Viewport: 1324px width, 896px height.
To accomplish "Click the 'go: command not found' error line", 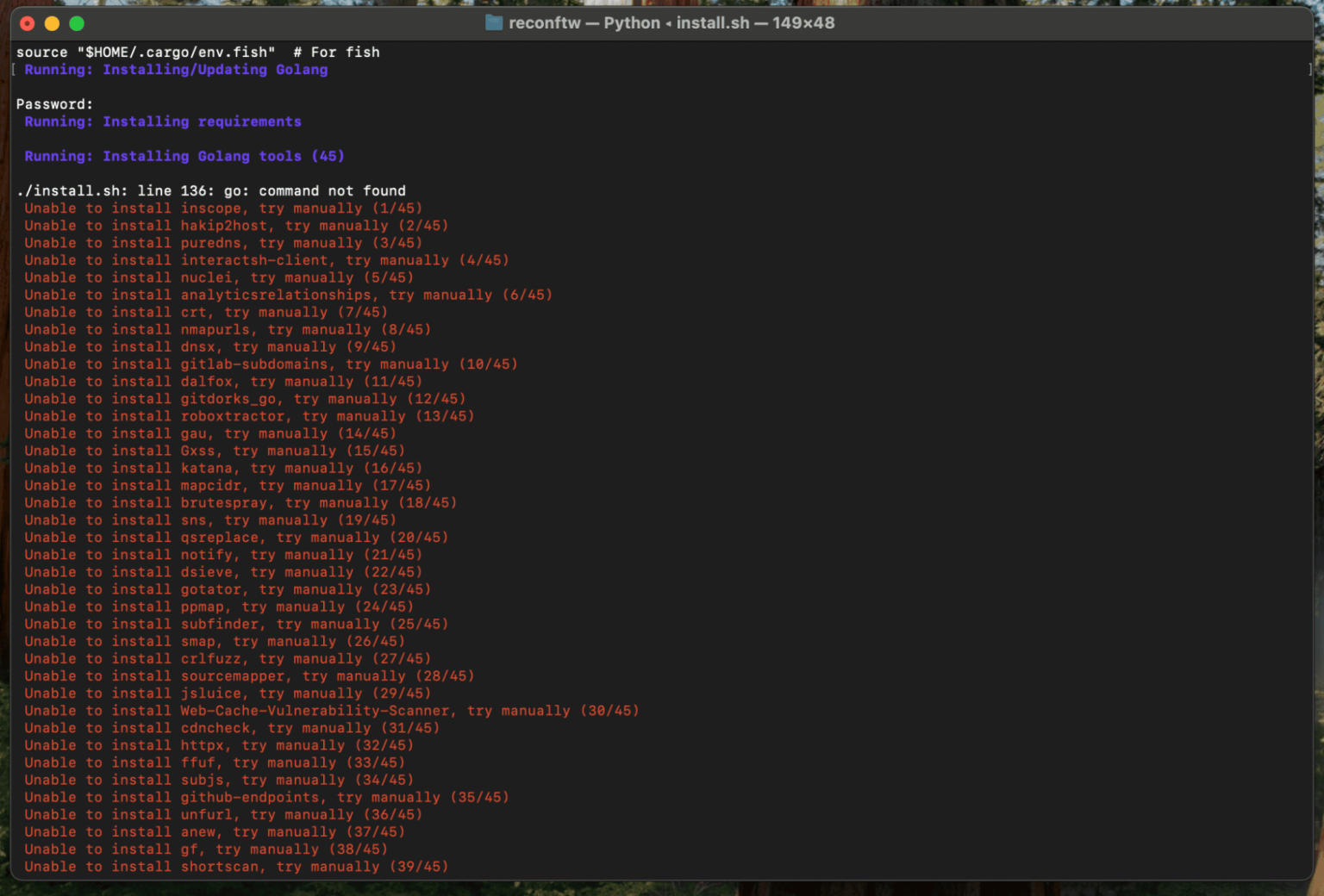I will pos(210,191).
